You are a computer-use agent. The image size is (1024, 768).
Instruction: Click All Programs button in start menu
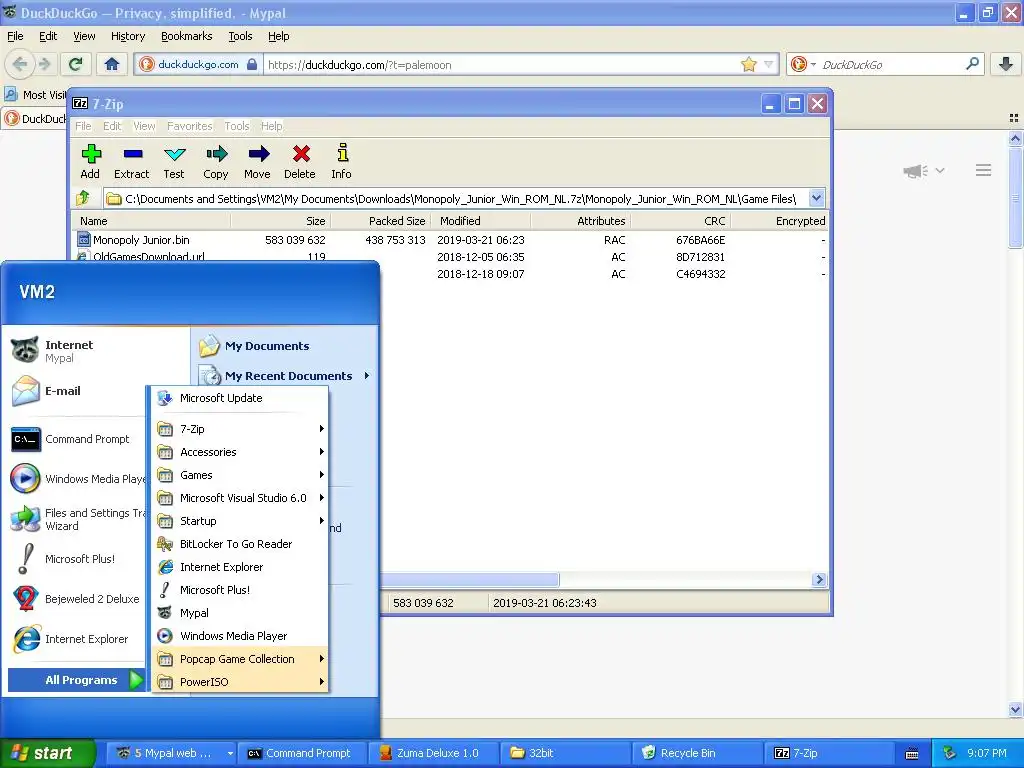click(76, 680)
